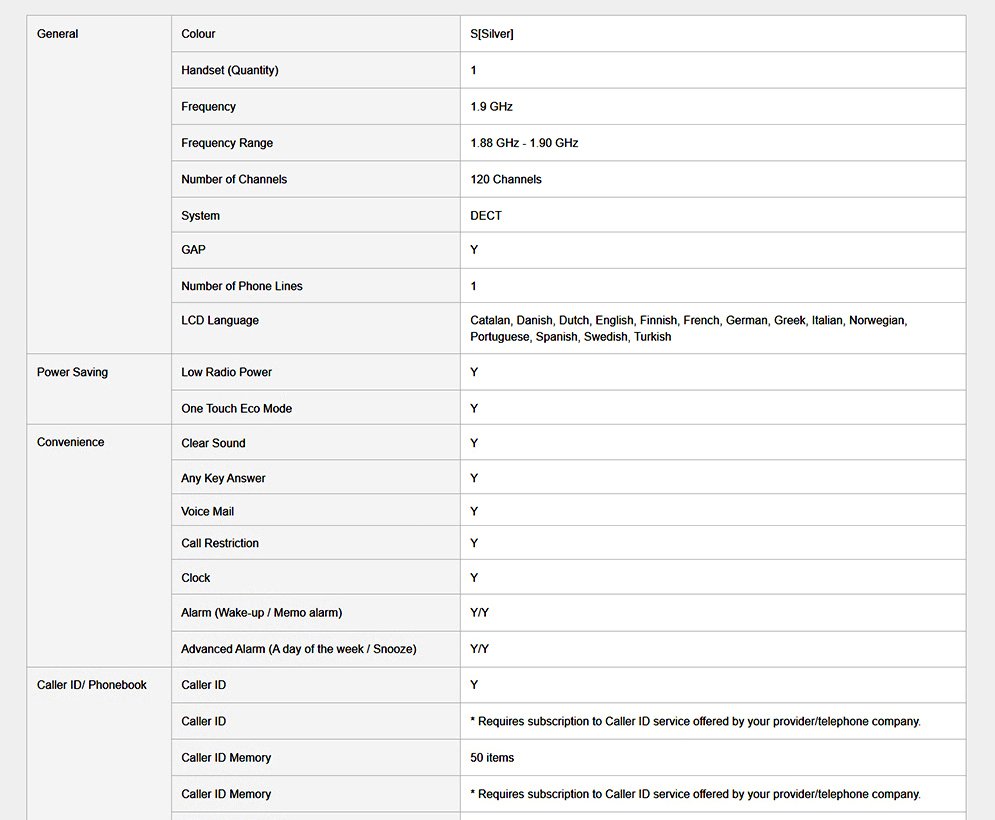Click the Any Key Answer label

pos(223,478)
